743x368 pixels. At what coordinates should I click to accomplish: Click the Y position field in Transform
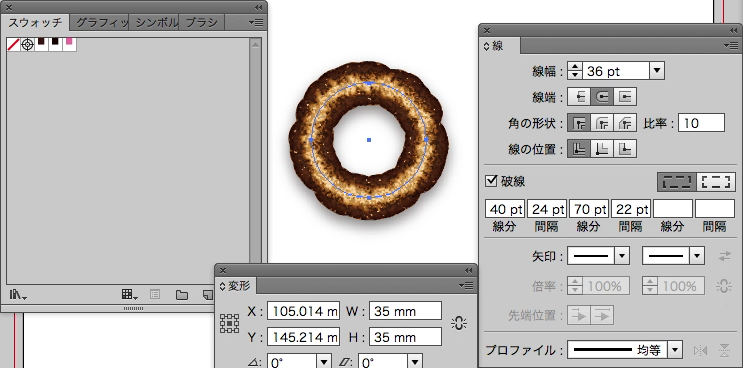(x=303, y=337)
